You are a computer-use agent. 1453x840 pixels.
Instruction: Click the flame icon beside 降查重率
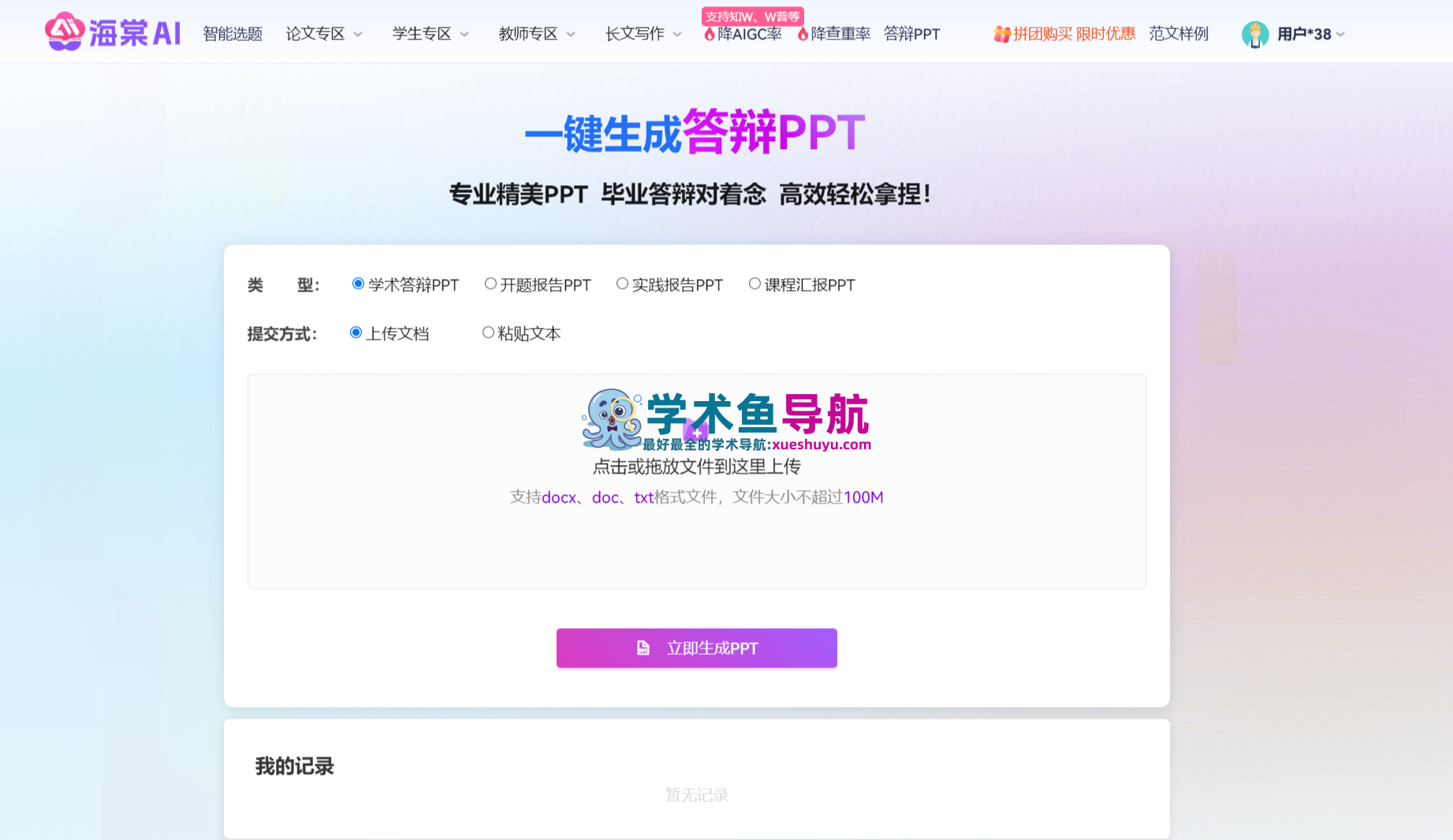803,34
